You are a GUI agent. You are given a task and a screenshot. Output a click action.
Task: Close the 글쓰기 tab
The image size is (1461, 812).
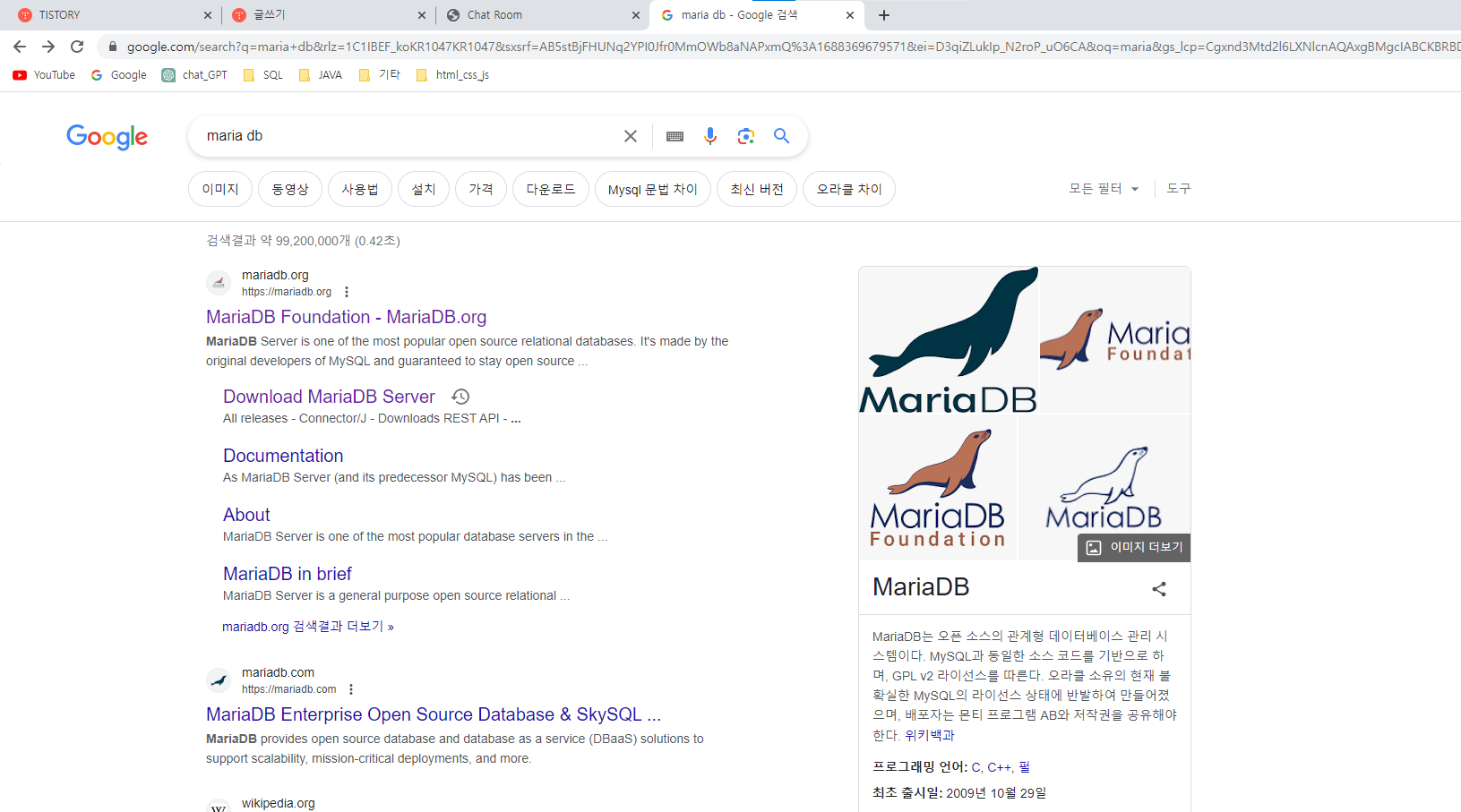click(422, 15)
